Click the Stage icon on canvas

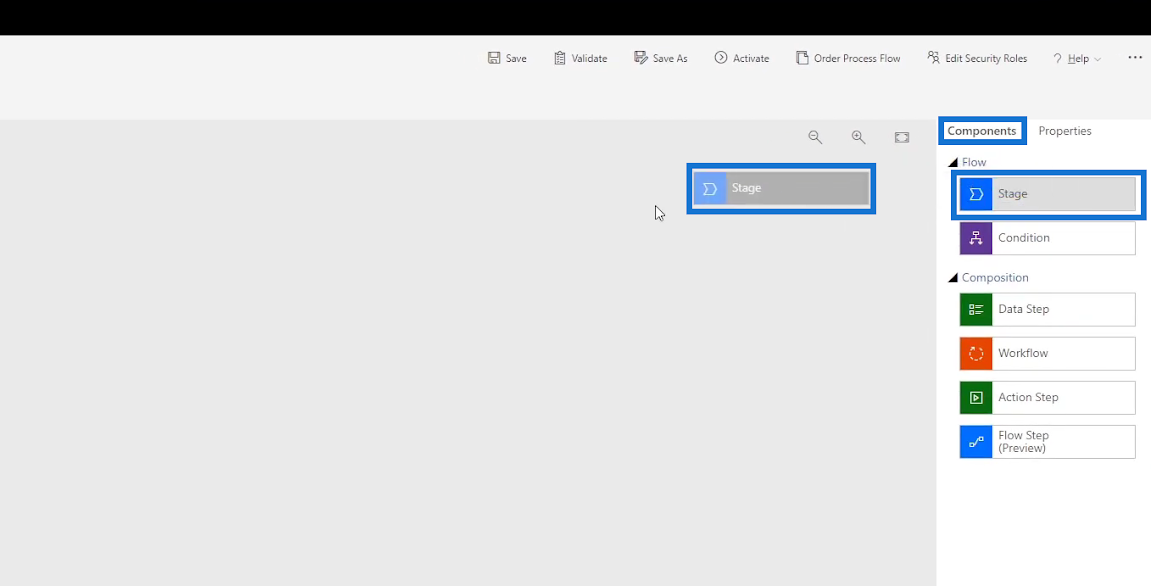click(x=710, y=189)
